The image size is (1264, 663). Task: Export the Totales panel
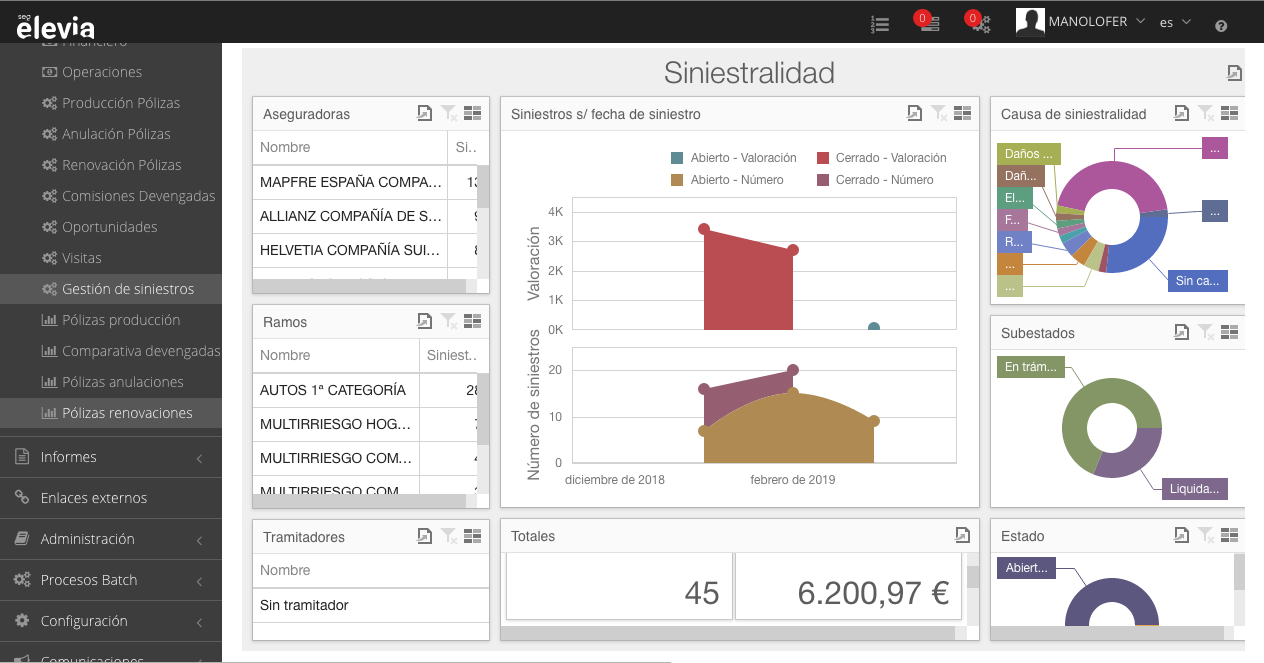click(x=962, y=535)
